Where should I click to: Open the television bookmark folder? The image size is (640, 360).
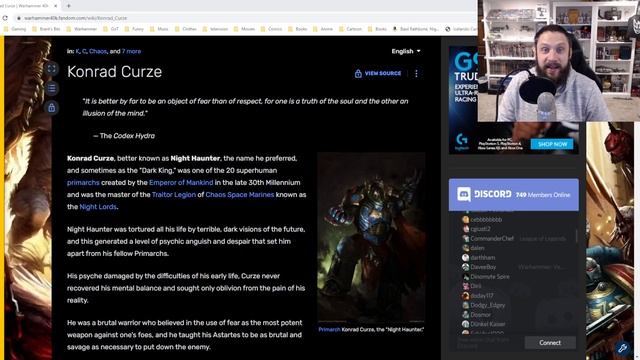click(x=215, y=29)
